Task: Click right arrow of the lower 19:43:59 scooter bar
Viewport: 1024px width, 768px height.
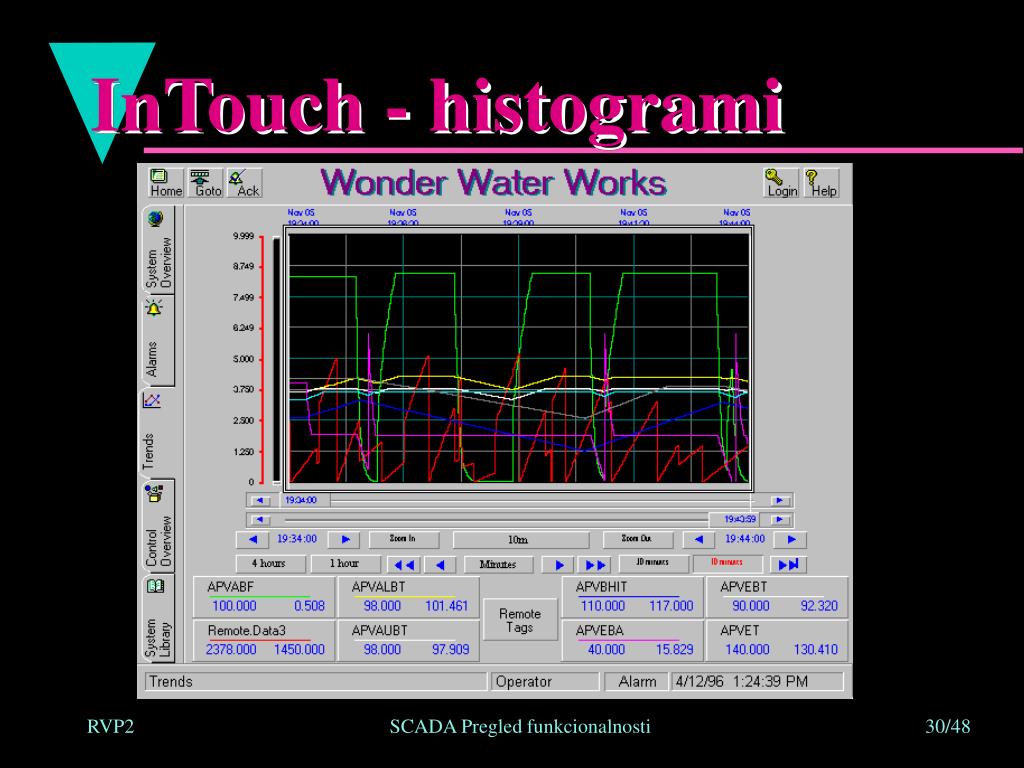Action: (x=779, y=520)
